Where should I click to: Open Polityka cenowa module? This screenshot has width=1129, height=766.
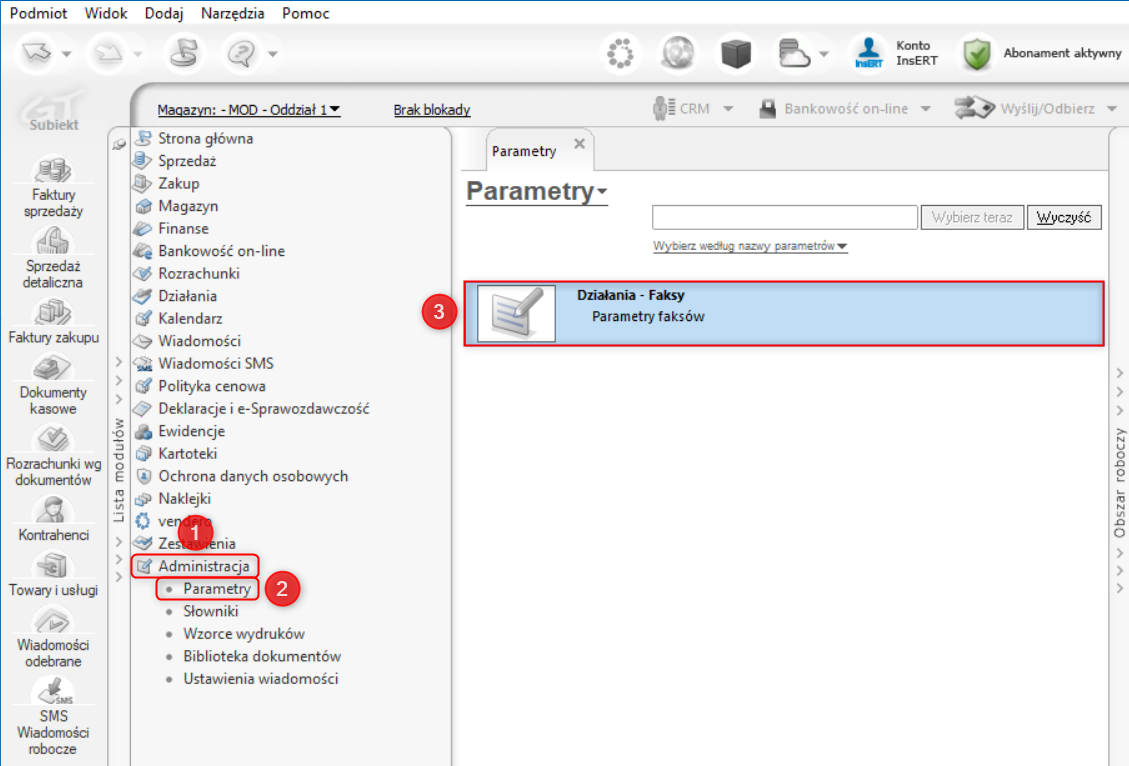click(x=212, y=386)
